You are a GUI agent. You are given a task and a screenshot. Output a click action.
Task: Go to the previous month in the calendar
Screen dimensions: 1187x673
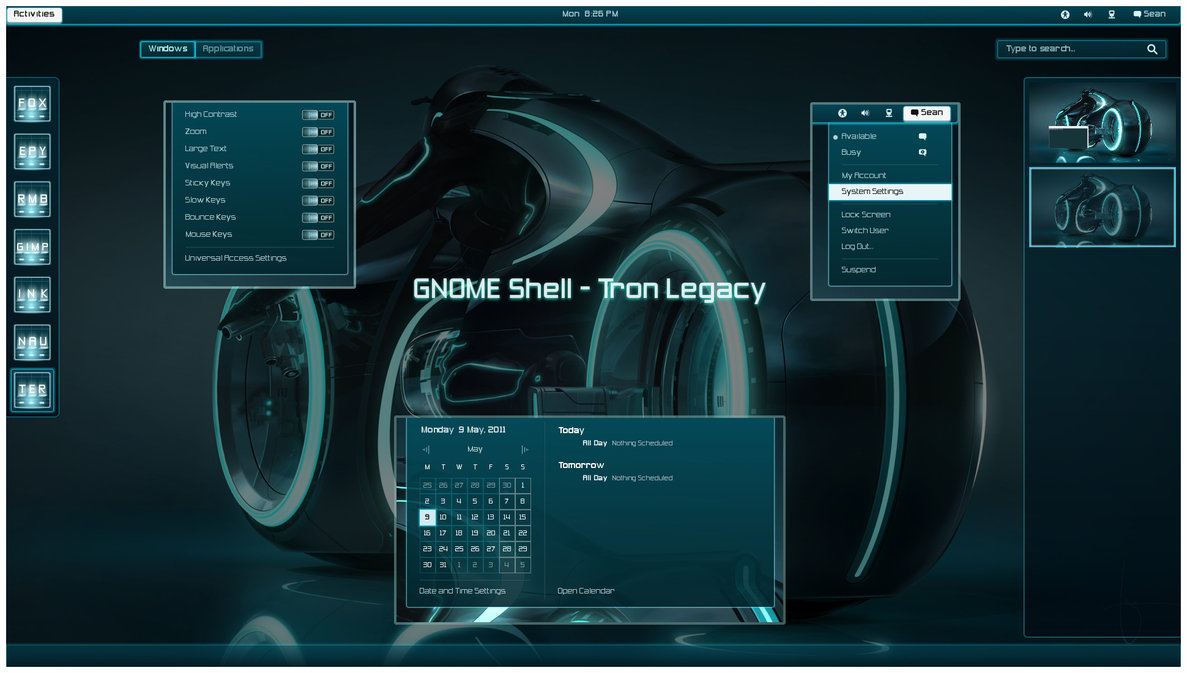pyautogui.click(x=425, y=449)
